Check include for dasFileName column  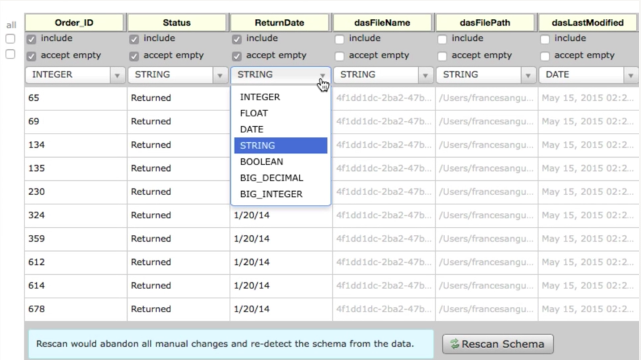tap(339, 39)
